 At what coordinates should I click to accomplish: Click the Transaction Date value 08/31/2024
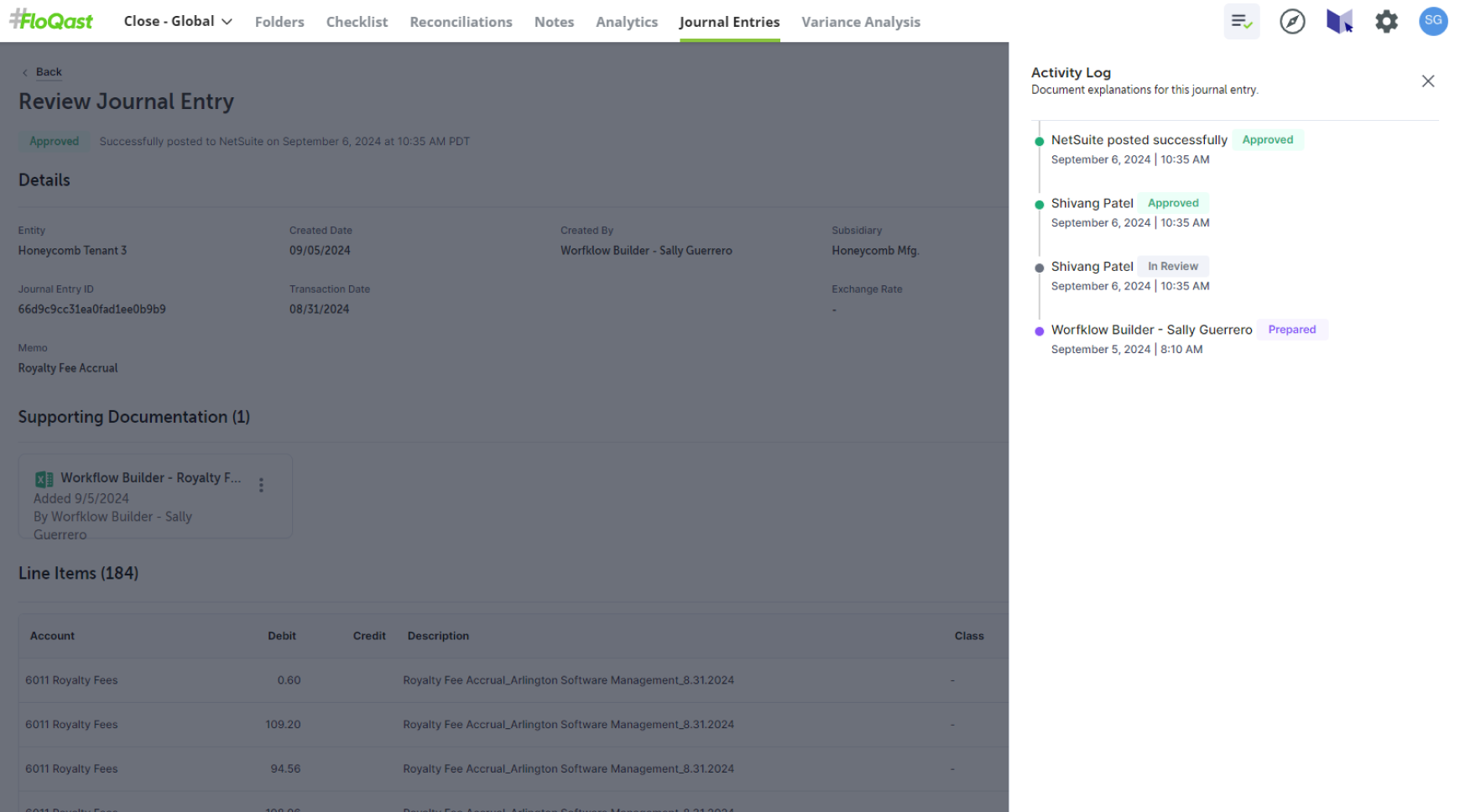319,310
